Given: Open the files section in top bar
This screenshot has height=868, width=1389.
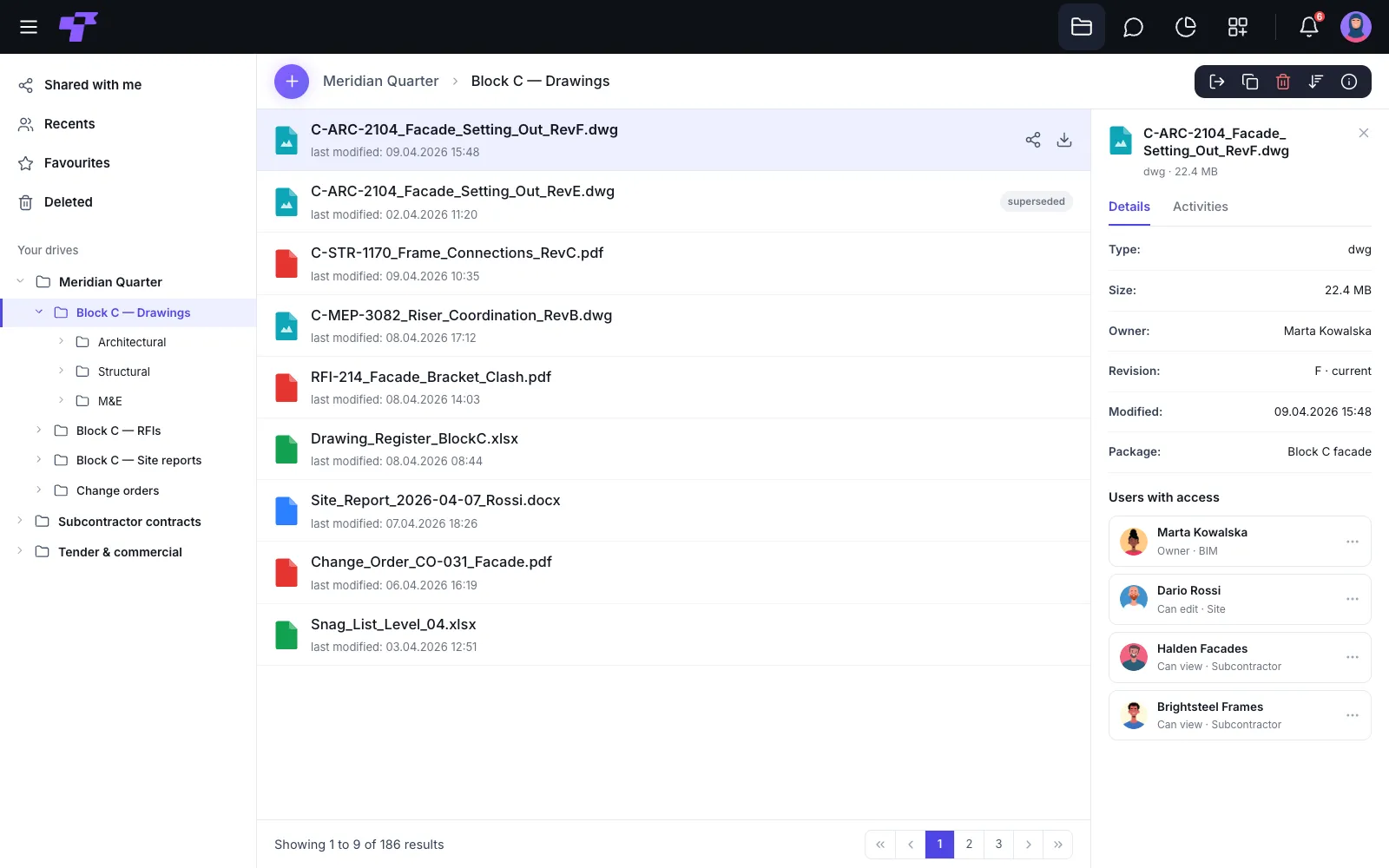Looking at the screenshot, I should click(1082, 27).
